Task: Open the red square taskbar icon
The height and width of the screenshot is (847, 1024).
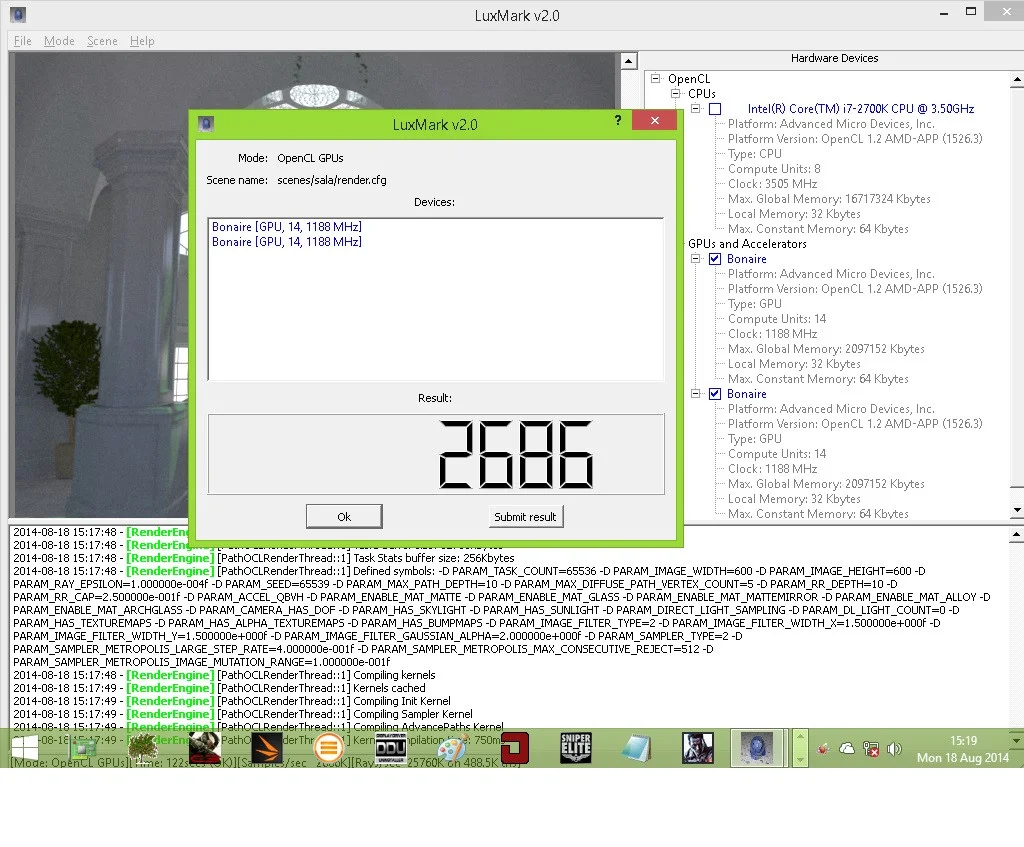Action: point(514,748)
